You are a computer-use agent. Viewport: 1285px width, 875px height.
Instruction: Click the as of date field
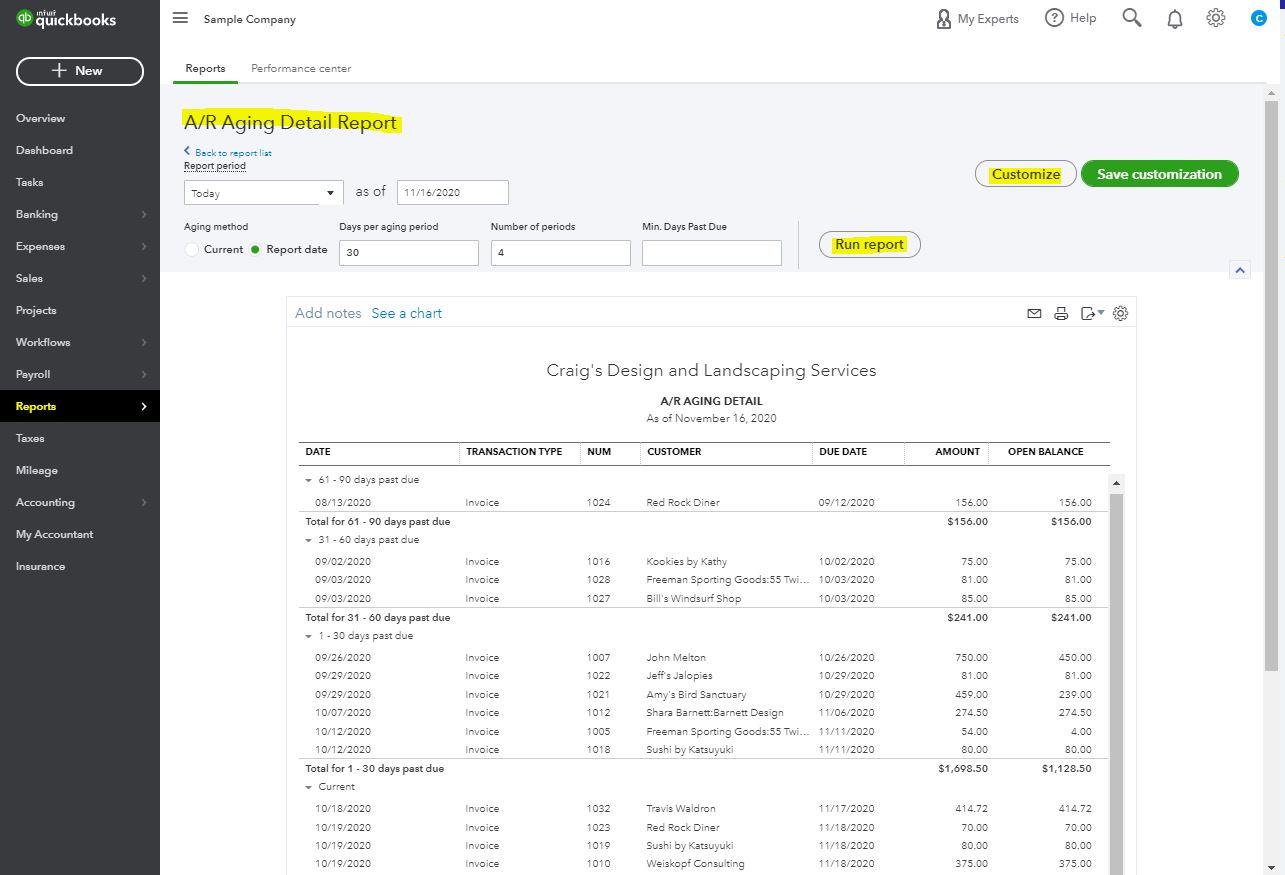pyautogui.click(x=453, y=193)
